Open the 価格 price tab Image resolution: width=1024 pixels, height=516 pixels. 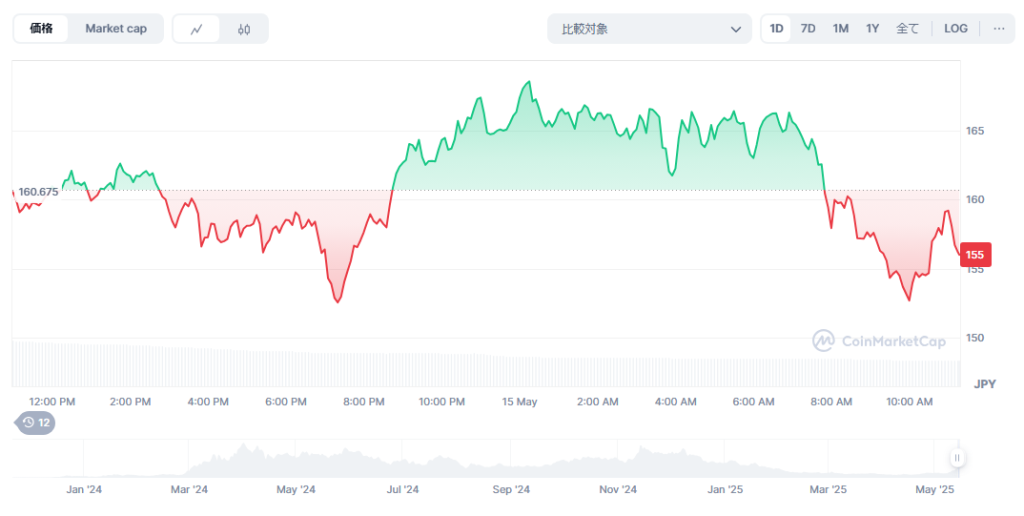click(x=42, y=29)
